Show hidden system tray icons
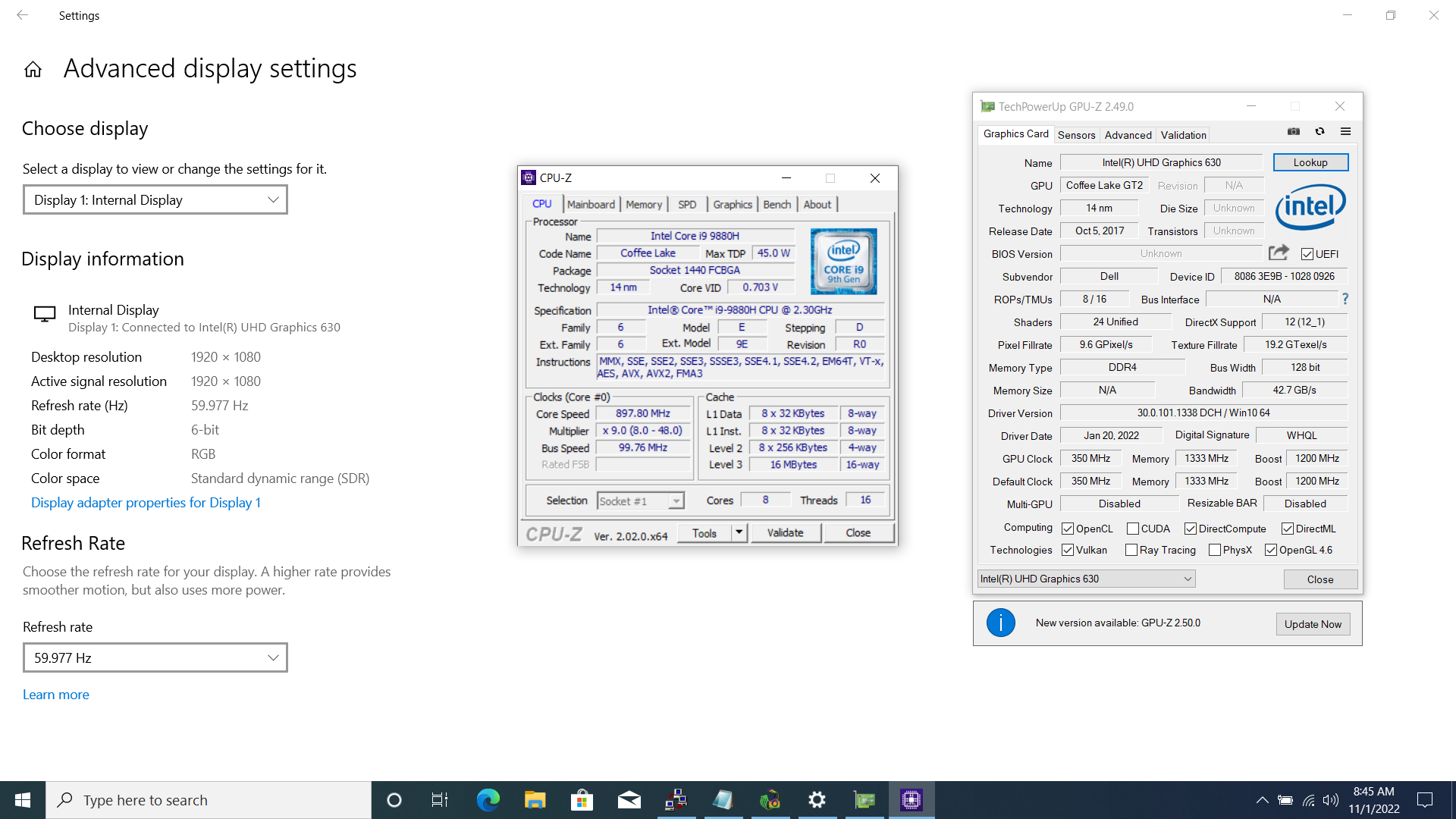1456x819 pixels. 1262,800
